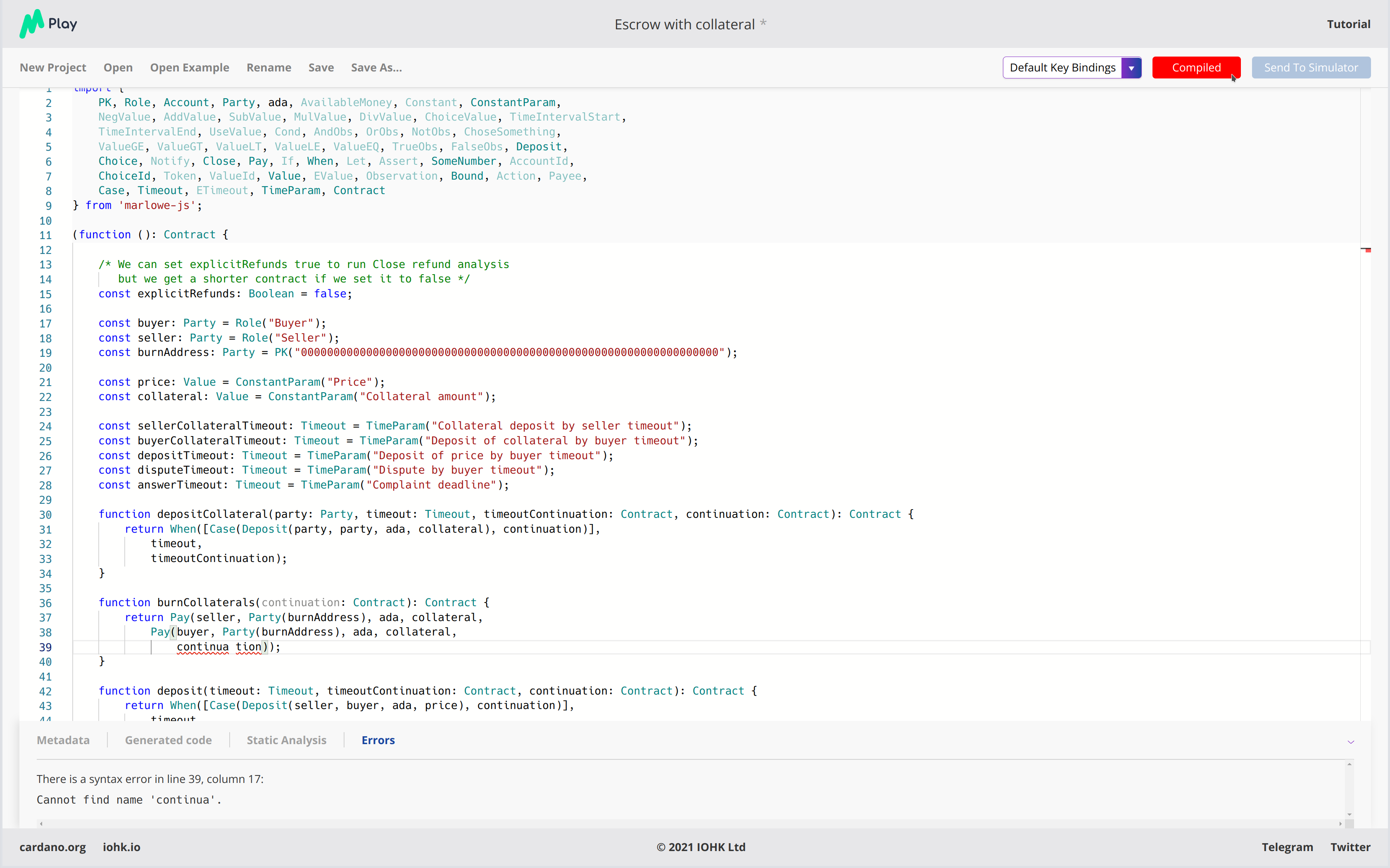Viewport: 1390px width, 868px height.
Task: Switch to the Generated code tab
Action: click(168, 740)
